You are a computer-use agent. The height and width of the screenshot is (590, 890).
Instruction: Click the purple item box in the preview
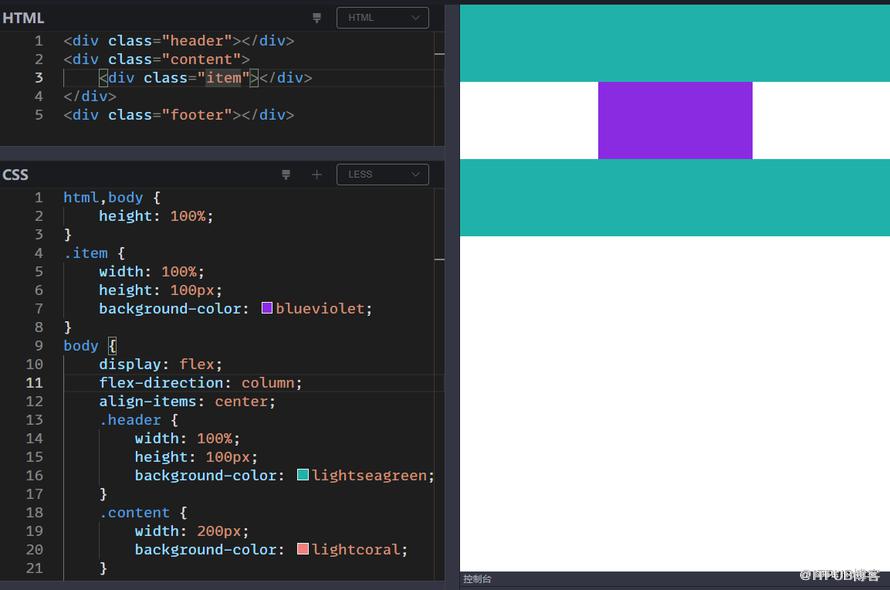[675, 120]
